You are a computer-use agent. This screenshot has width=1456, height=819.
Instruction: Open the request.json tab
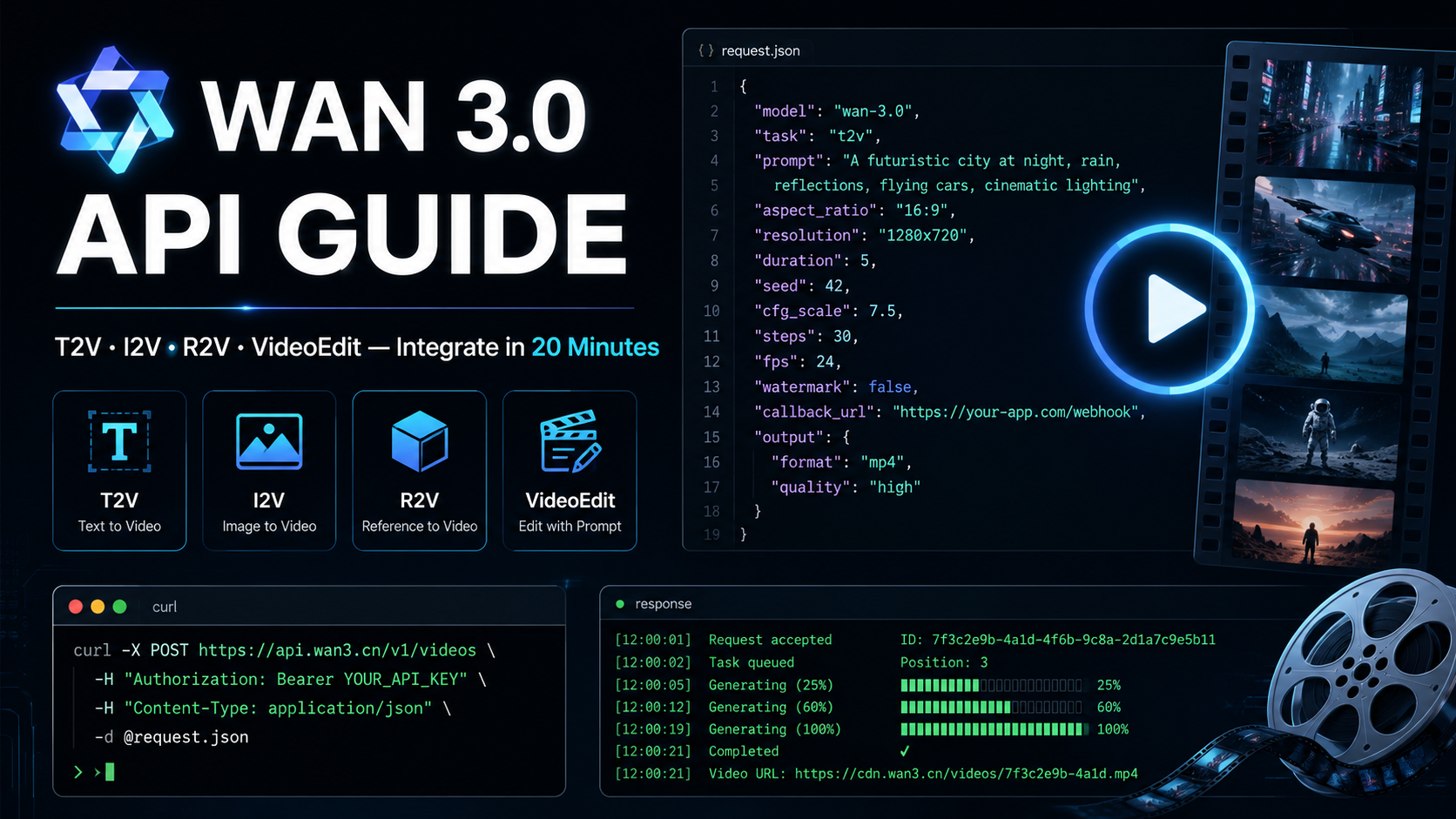click(x=760, y=50)
